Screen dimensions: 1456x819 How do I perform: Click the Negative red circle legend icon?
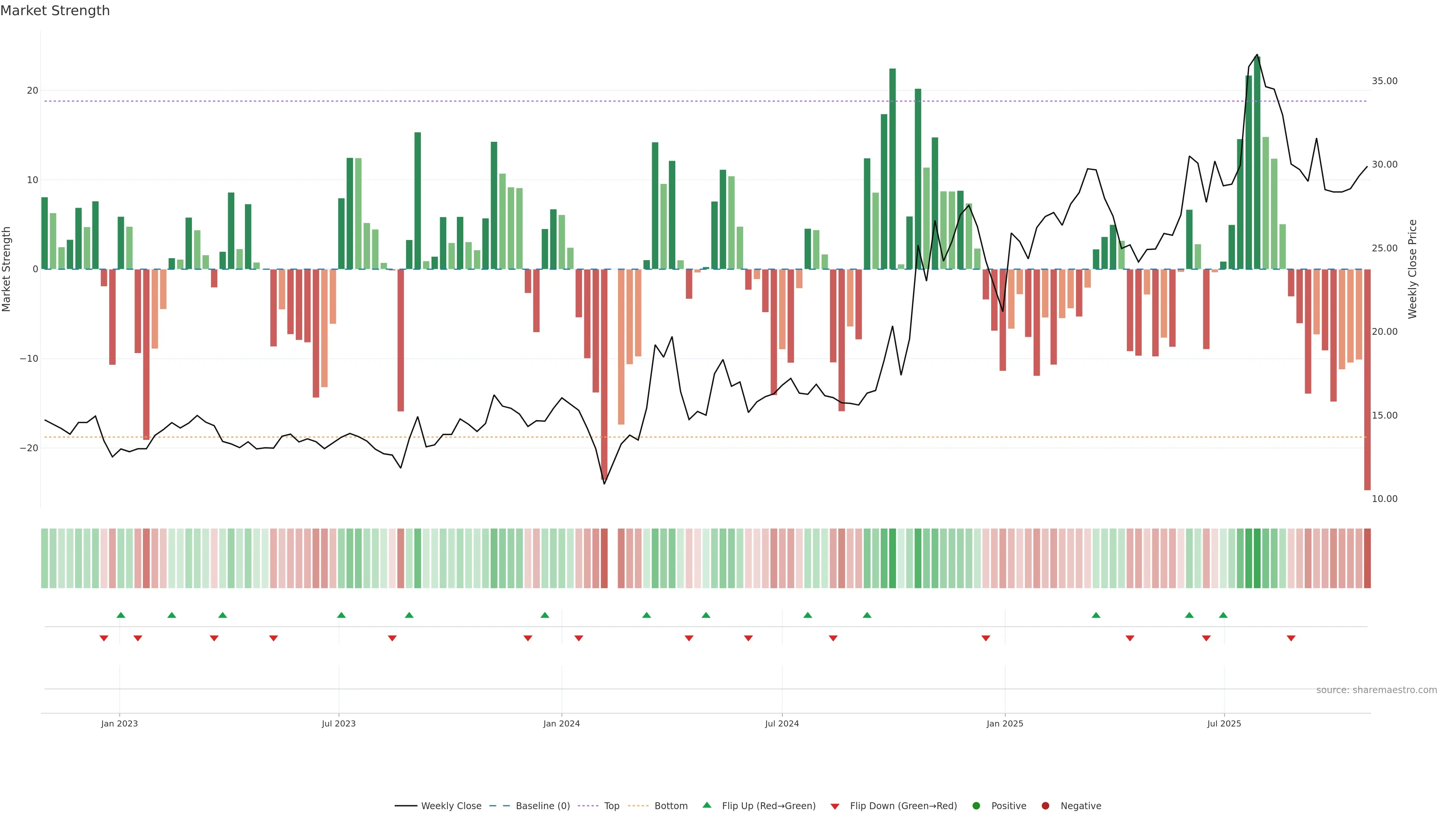[1045, 806]
